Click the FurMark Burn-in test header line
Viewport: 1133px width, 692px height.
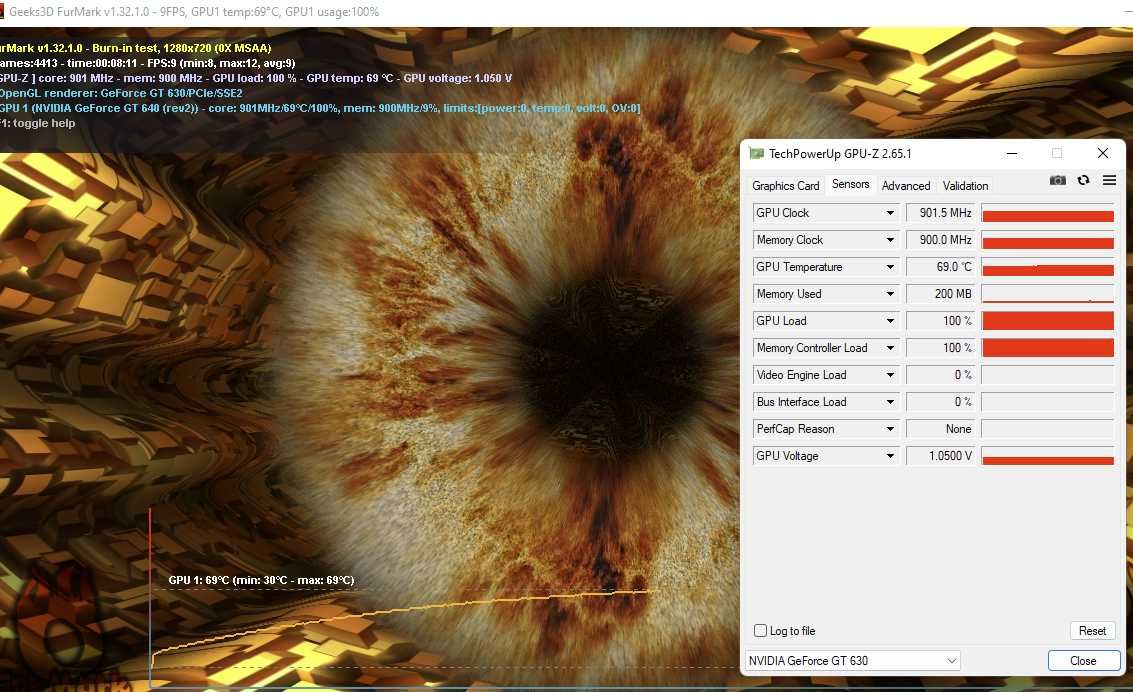pyautogui.click(x=136, y=48)
